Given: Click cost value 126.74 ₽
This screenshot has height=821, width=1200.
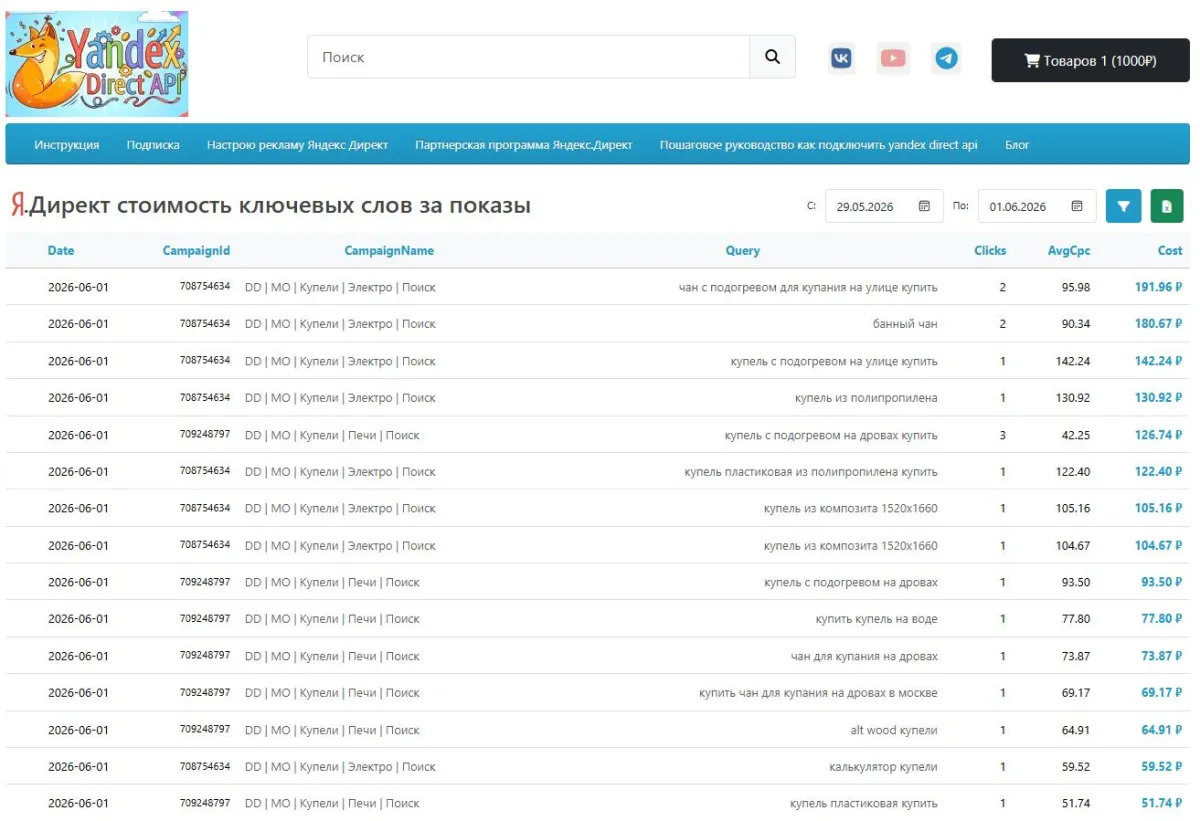Looking at the screenshot, I should pyautogui.click(x=1158, y=435).
